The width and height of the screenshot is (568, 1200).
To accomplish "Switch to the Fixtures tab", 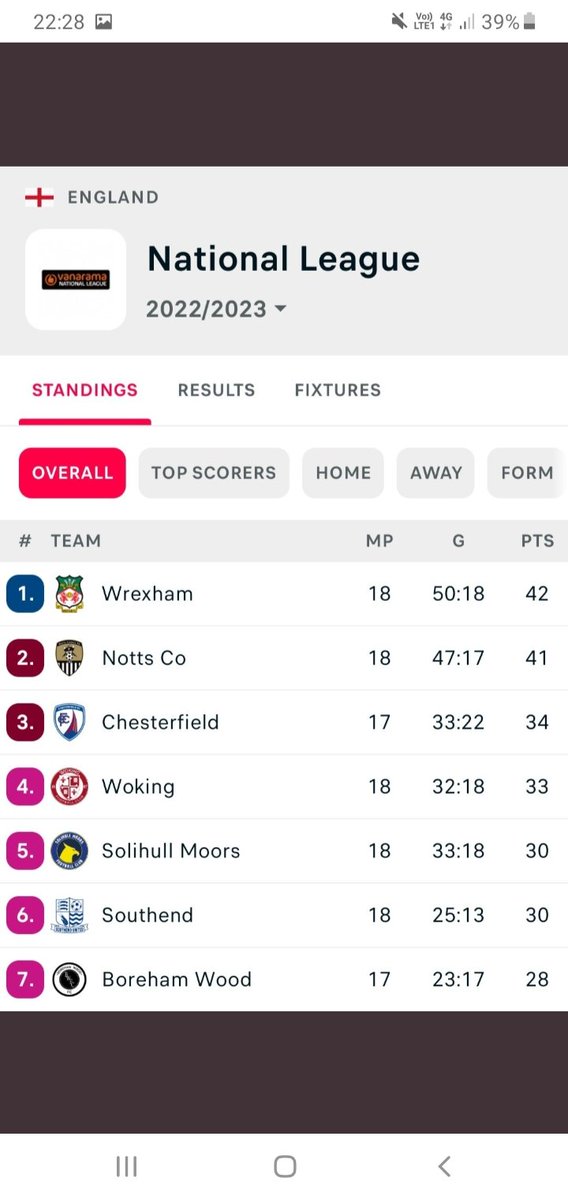I will [338, 390].
